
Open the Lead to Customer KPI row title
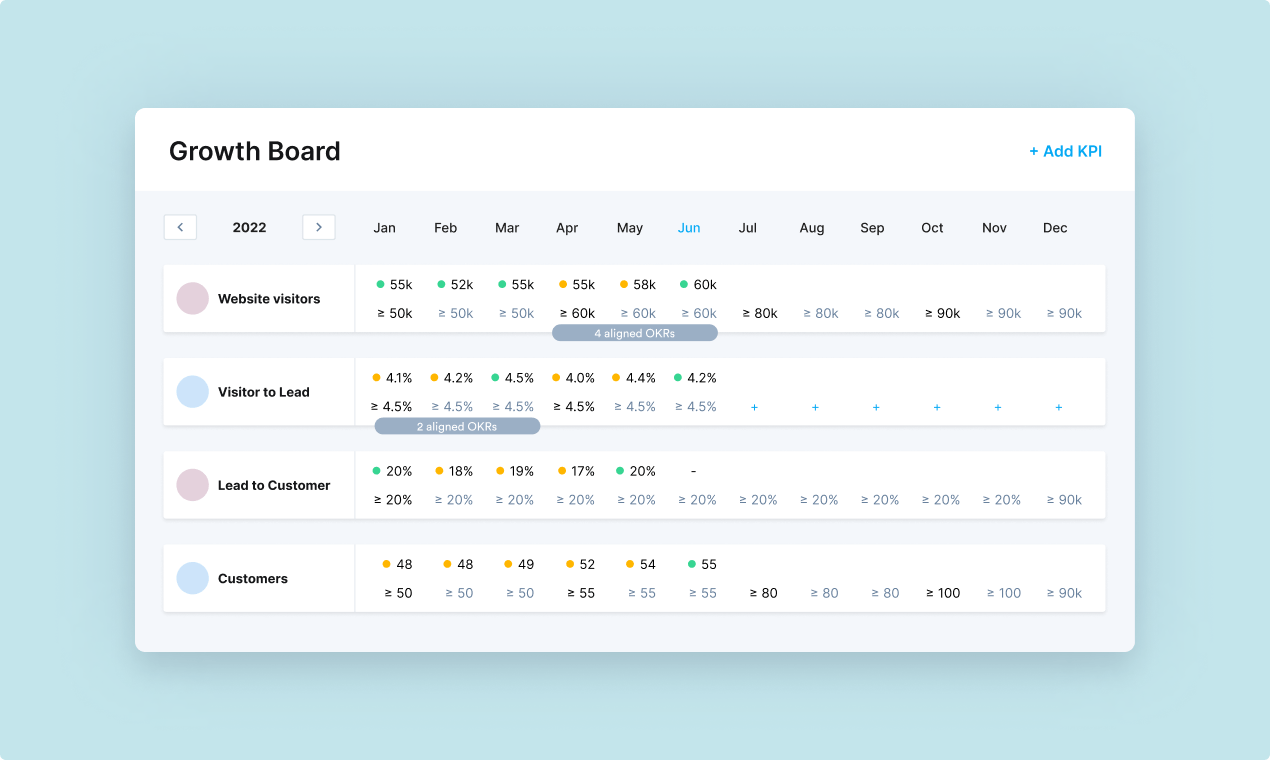pyautogui.click(x=274, y=485)
